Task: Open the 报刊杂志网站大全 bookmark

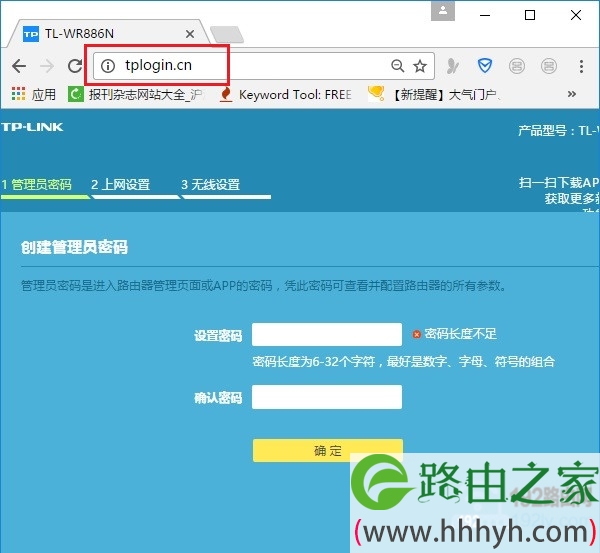Action: [x=136, y=94]
